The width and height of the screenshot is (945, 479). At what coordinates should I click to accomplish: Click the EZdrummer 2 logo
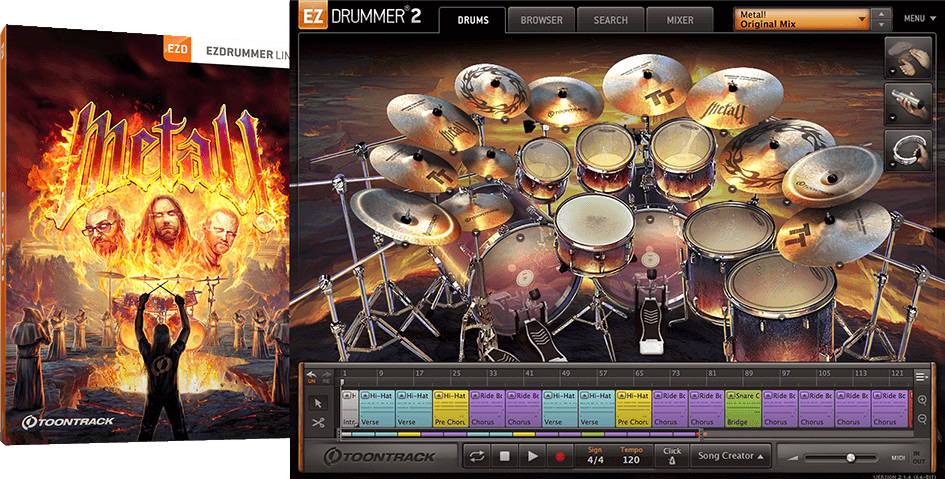click(360, 16)
